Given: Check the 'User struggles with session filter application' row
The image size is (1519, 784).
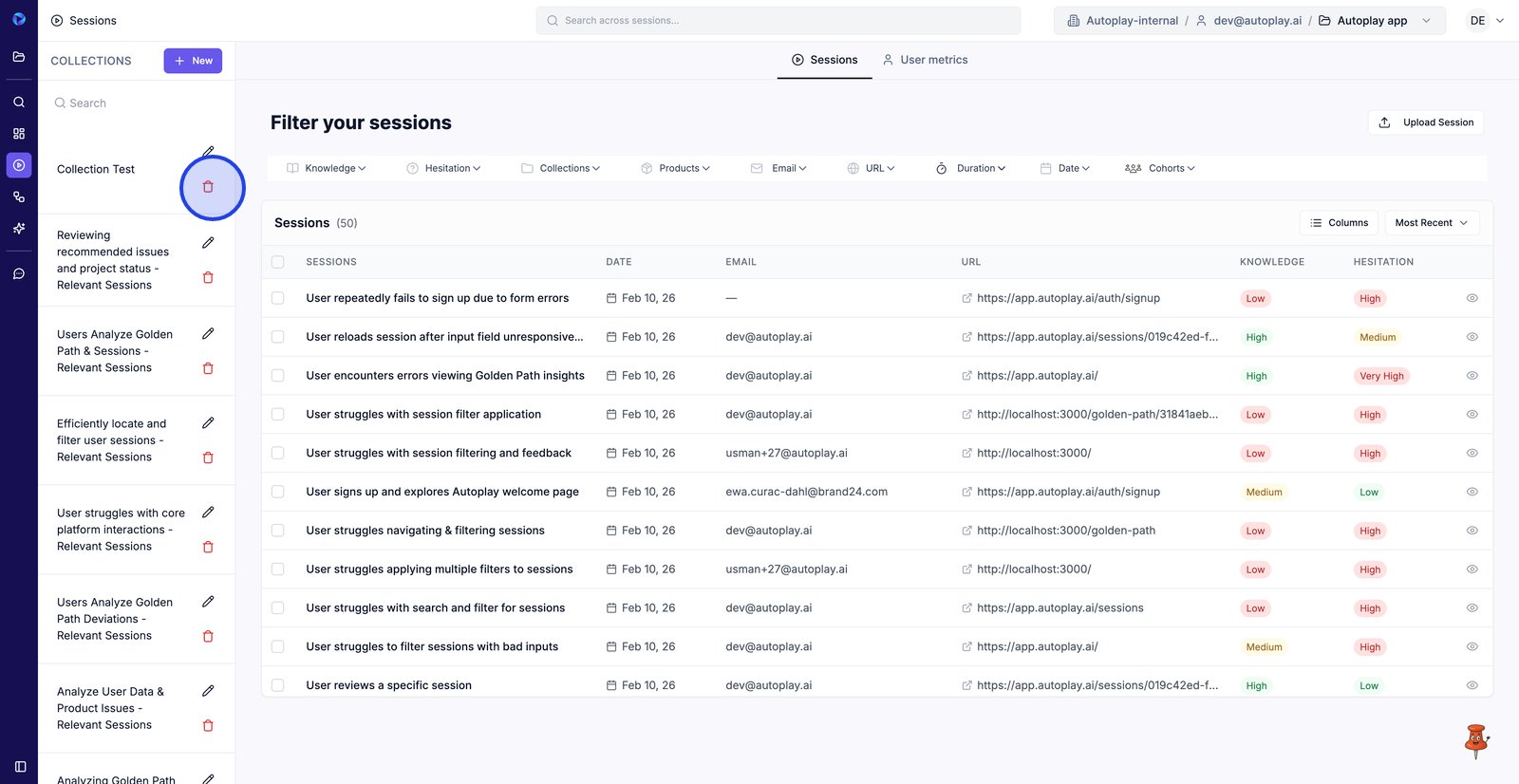Looking at the screenshot, I should (x=278, y=415).
